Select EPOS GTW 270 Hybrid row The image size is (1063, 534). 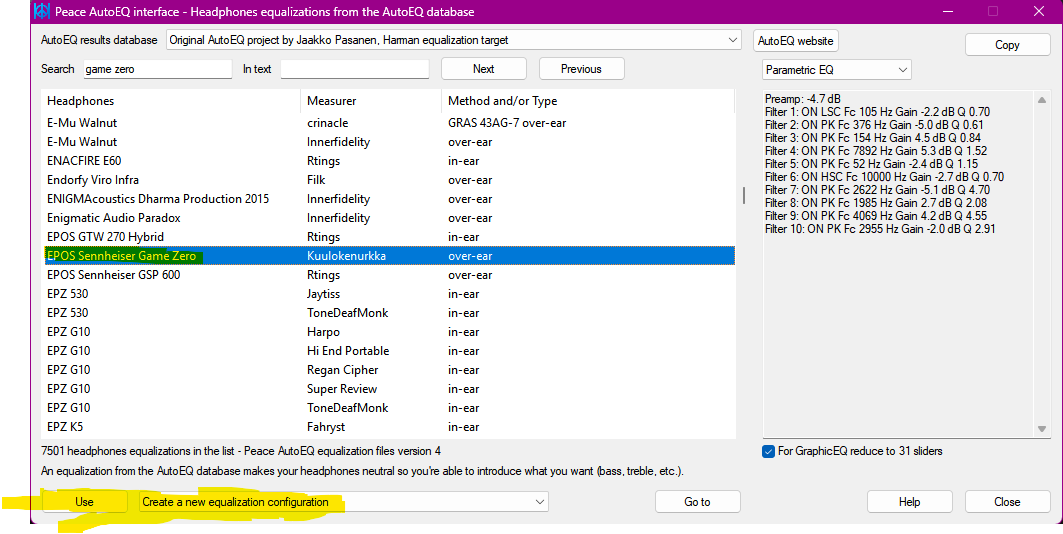(x=388, y=237)
